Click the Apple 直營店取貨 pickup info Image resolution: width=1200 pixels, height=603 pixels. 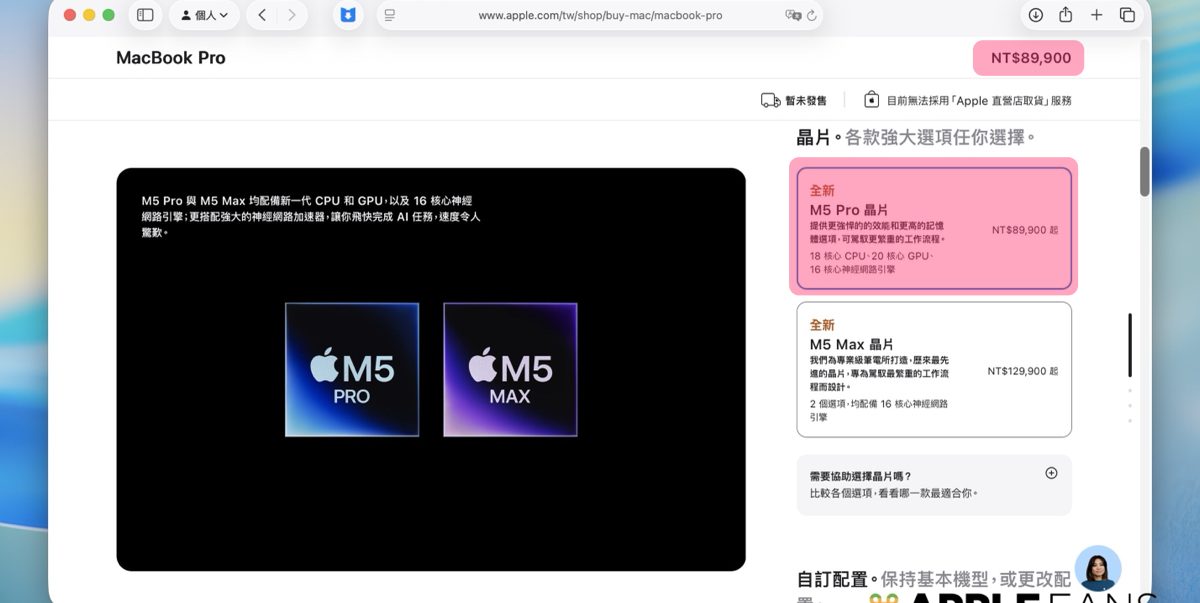point(967,100)
